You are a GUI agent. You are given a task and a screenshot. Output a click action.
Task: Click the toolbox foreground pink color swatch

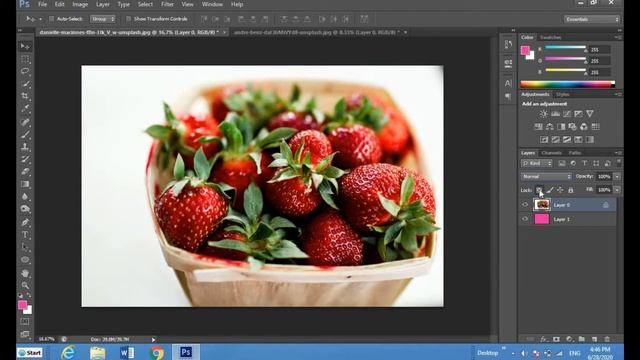click(22, 305)
